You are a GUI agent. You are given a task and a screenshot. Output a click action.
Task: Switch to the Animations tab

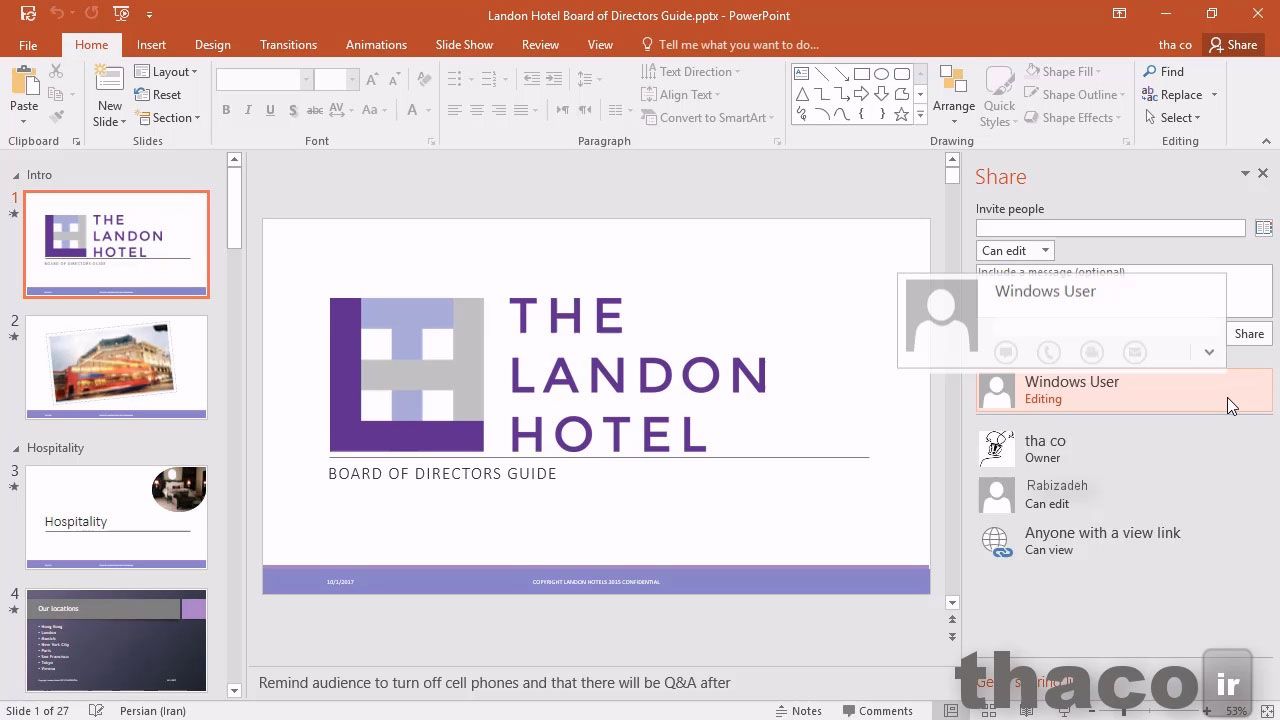pyautogui.click(x=376, y=45)
